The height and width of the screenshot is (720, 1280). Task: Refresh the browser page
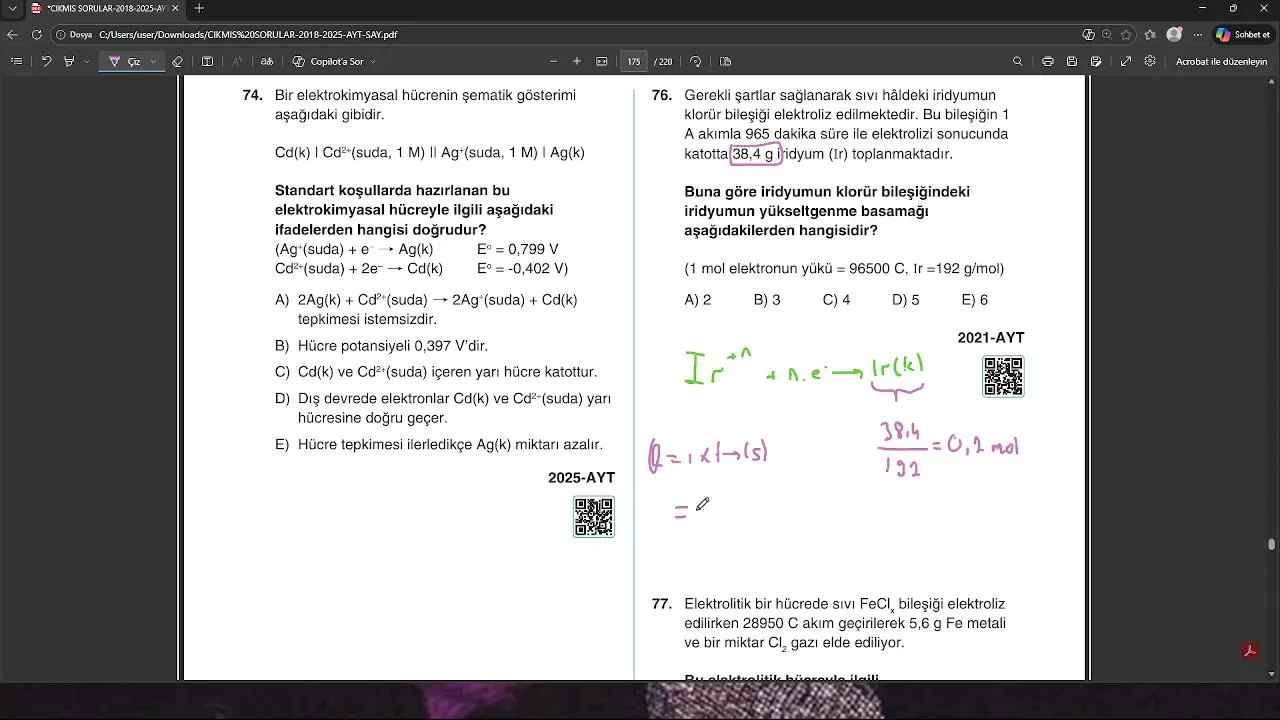point(37,34)
